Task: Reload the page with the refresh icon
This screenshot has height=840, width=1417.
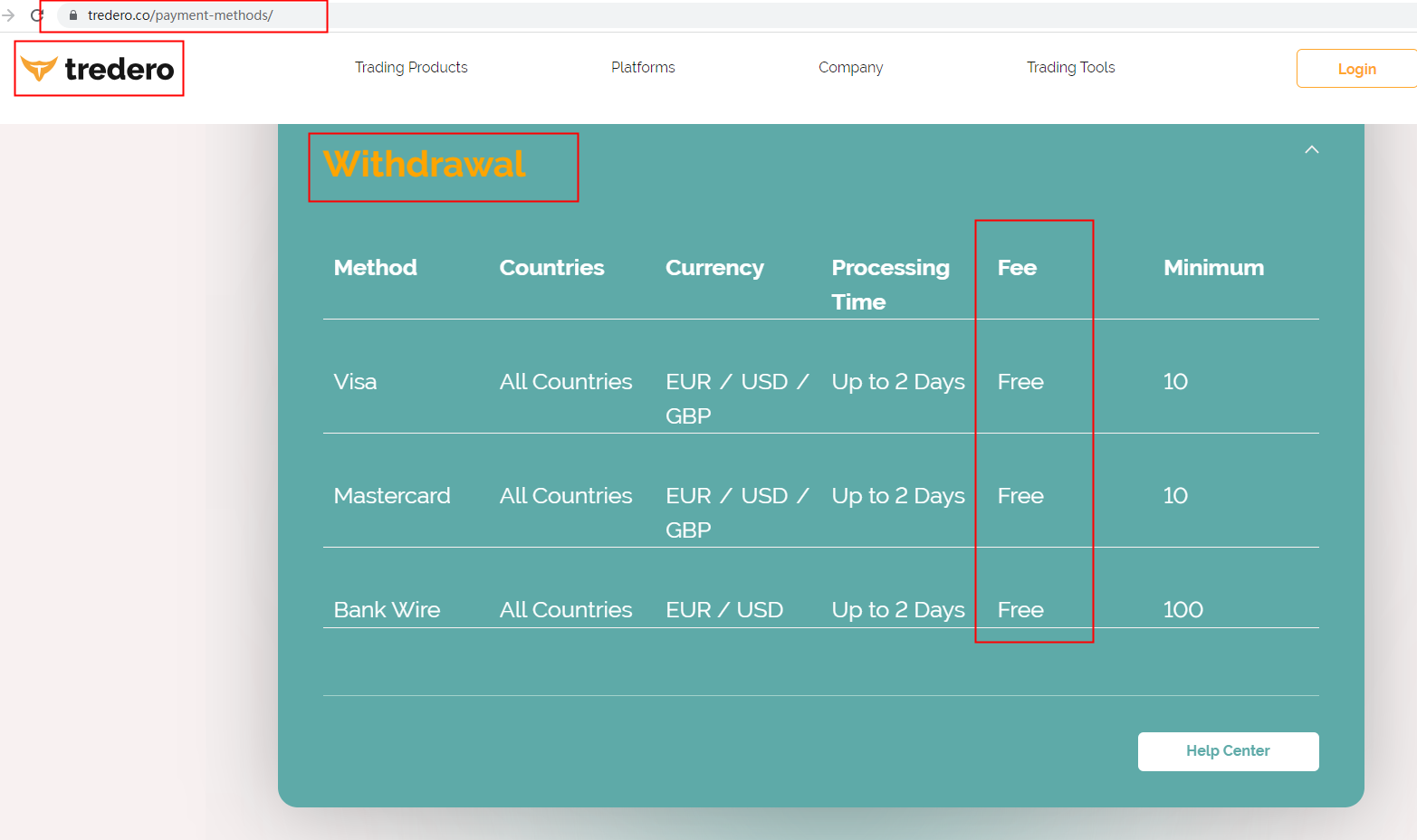Action: pyautogui.click(x=37, y=15)
